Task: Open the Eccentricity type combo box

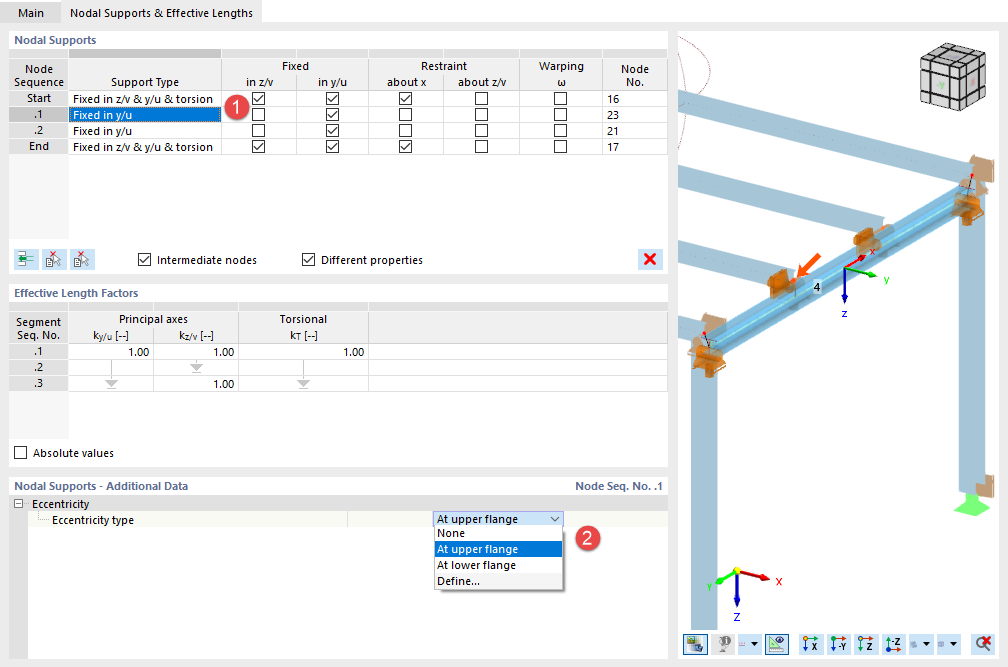Action: click(498, 519)
